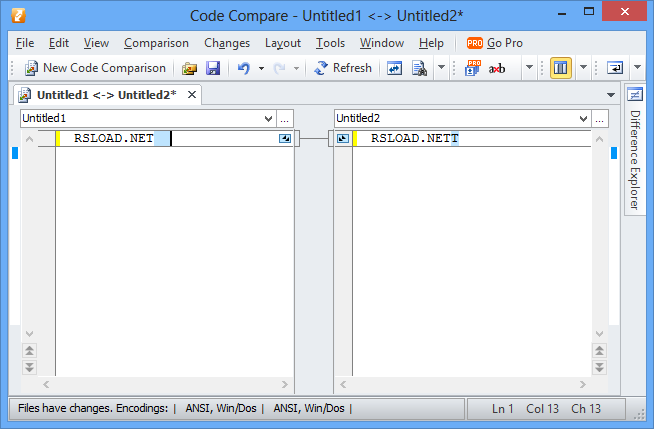Click the left ANSI, Win/Dos encoding label

pos(221,408)
